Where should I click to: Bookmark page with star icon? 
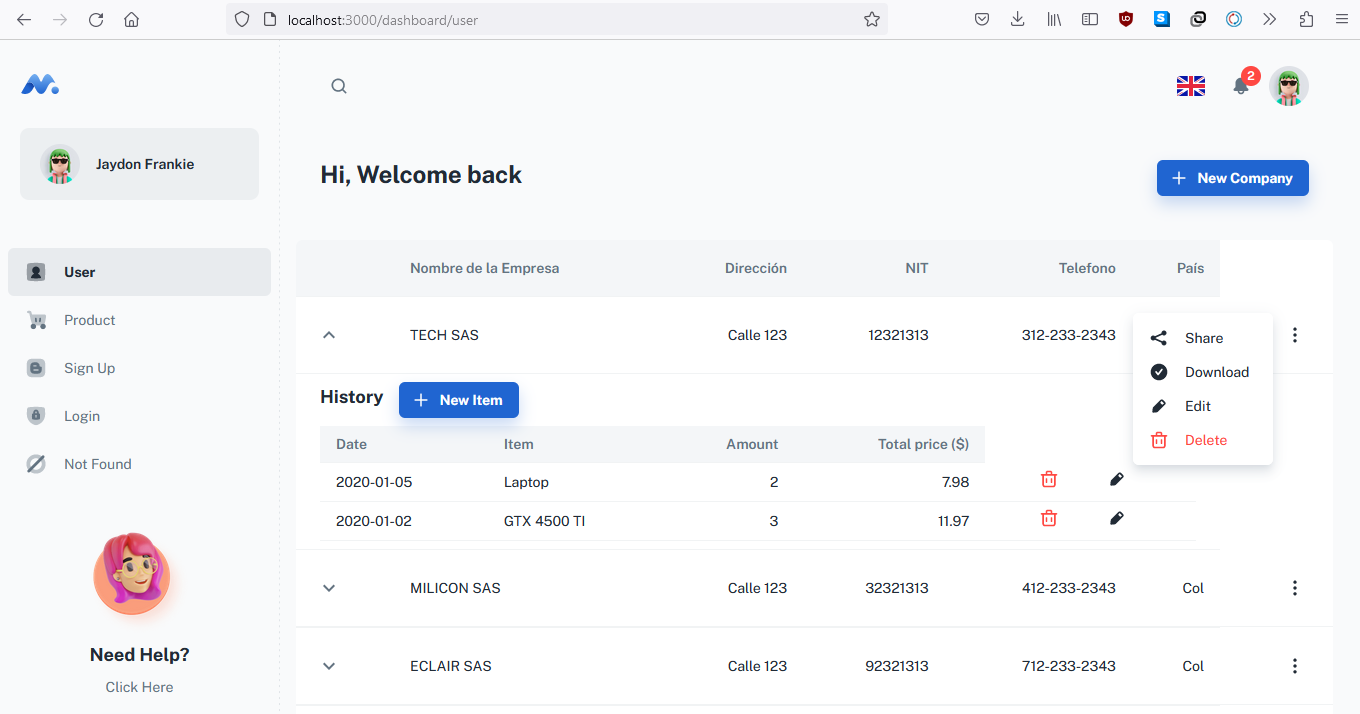872,19
